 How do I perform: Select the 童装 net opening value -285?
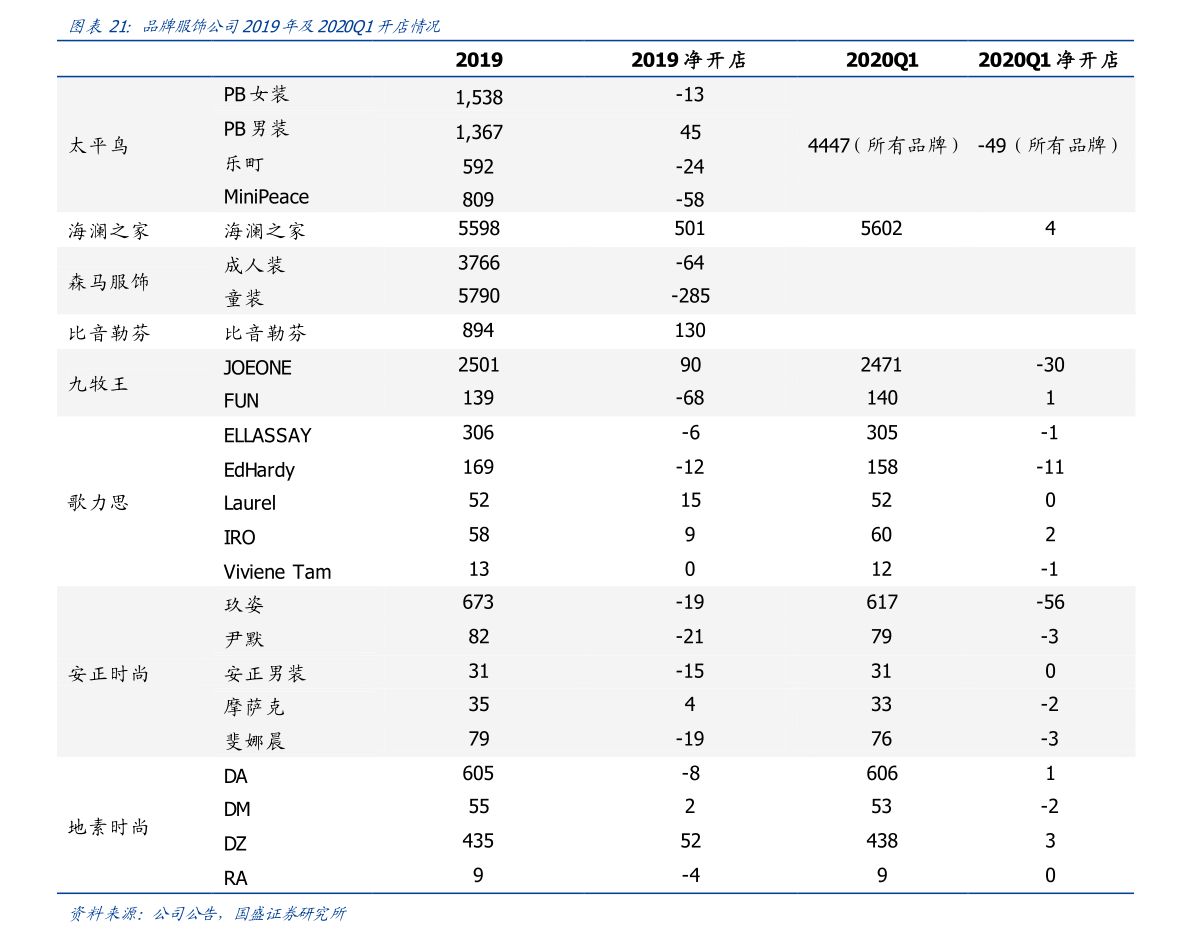coord(690,296)
